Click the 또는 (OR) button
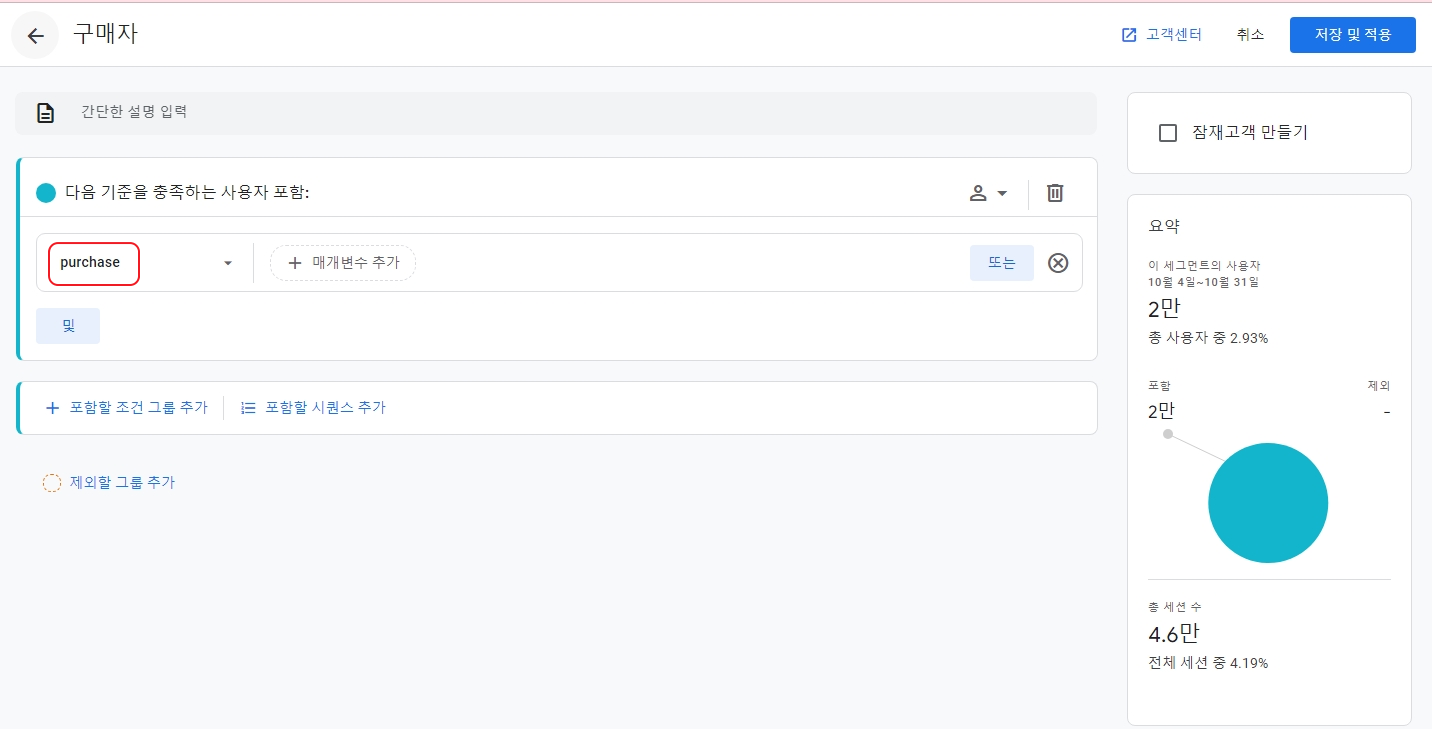 click(1001, 263)
